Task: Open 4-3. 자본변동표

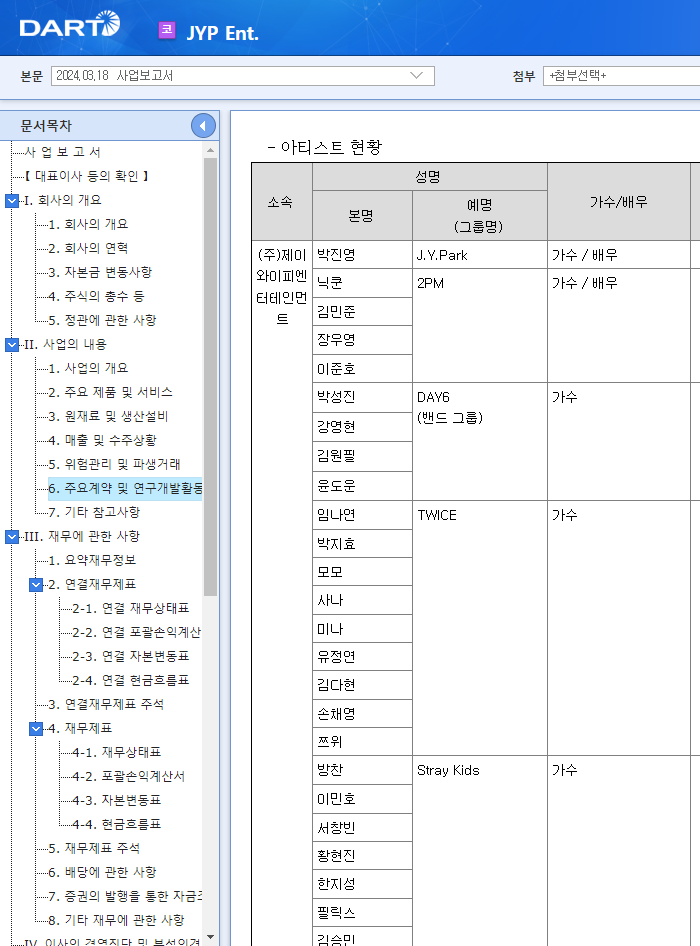Action: coord(116,801)
